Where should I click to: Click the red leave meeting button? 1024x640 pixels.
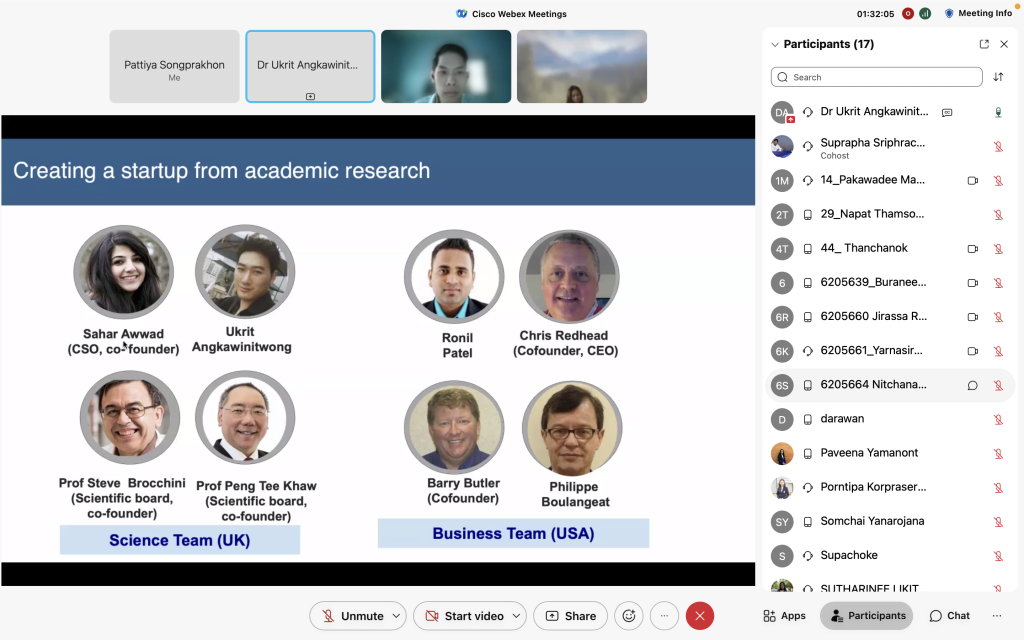tap(699, 616)
